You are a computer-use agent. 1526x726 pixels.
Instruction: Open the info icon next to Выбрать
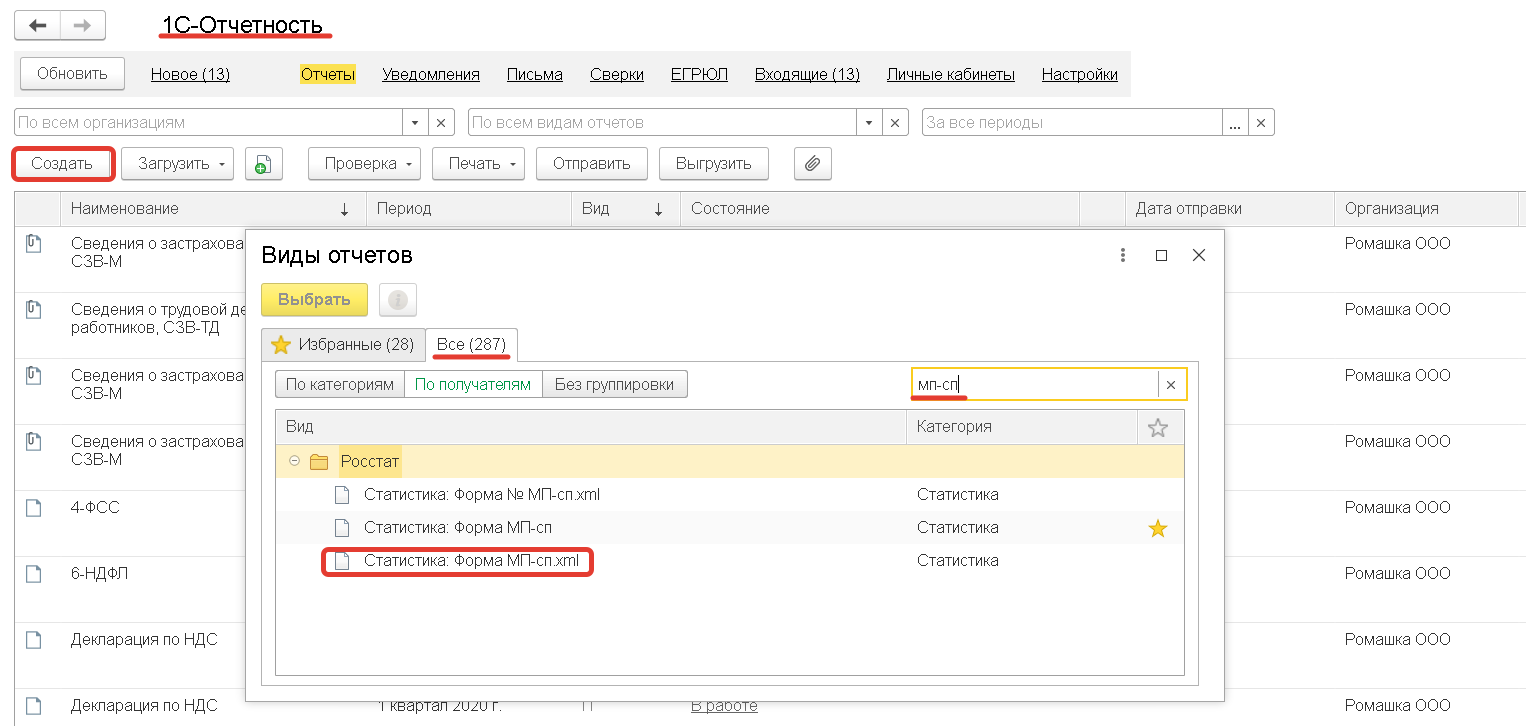[x=397, y=299]
